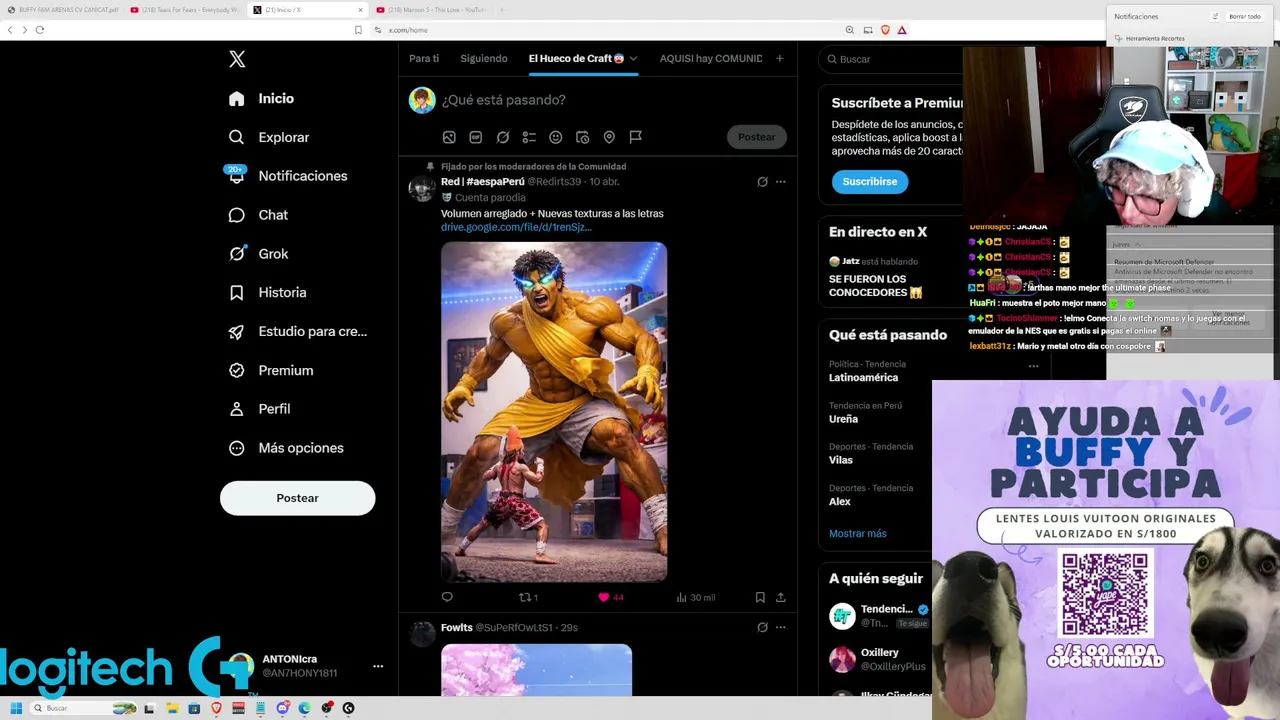Open the drive.google.com link in the post

pos(516,227)
